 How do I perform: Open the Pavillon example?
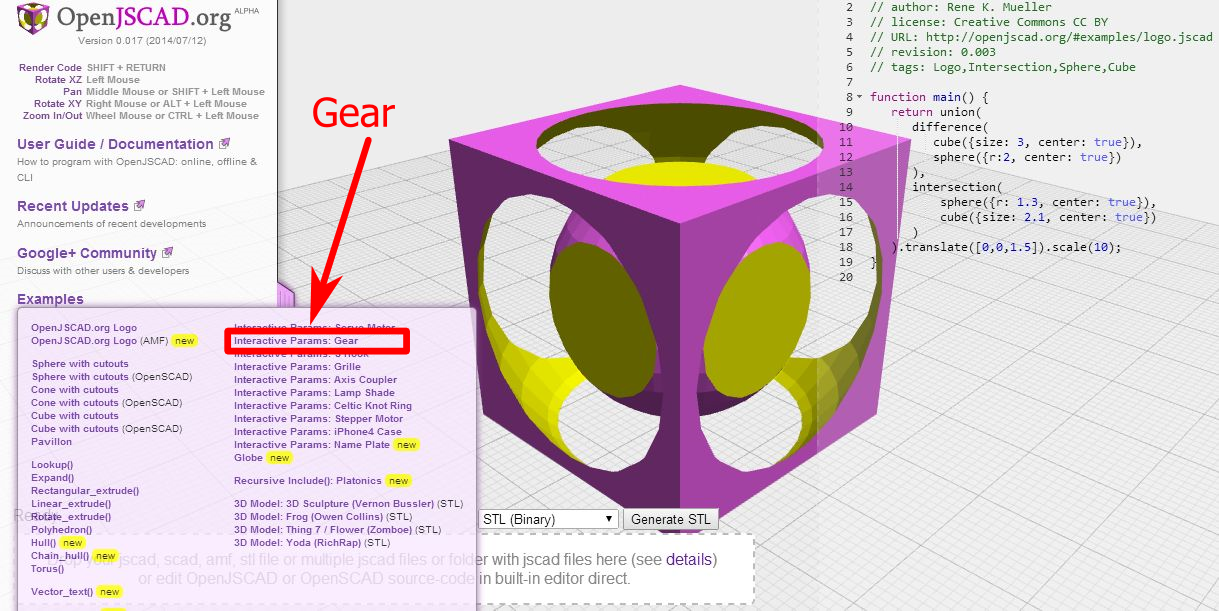52,442
